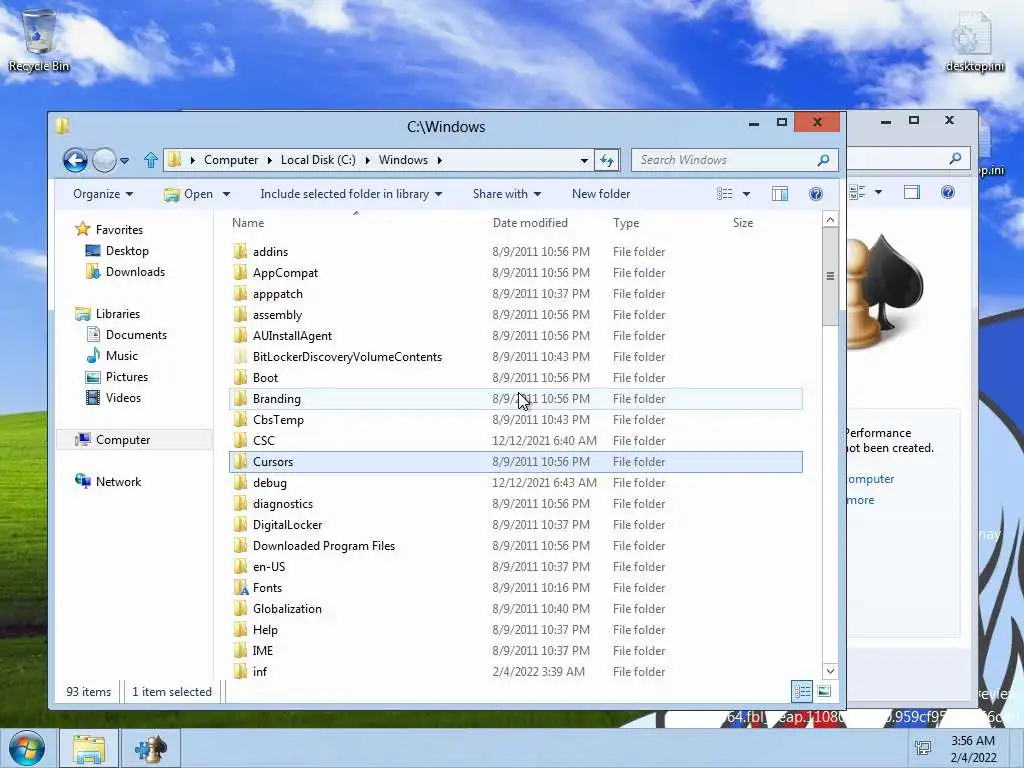Switch to details view icon in status bar
Viewport: 1024px width, 768px height.
pyautogui.click(x=802, y=691)
